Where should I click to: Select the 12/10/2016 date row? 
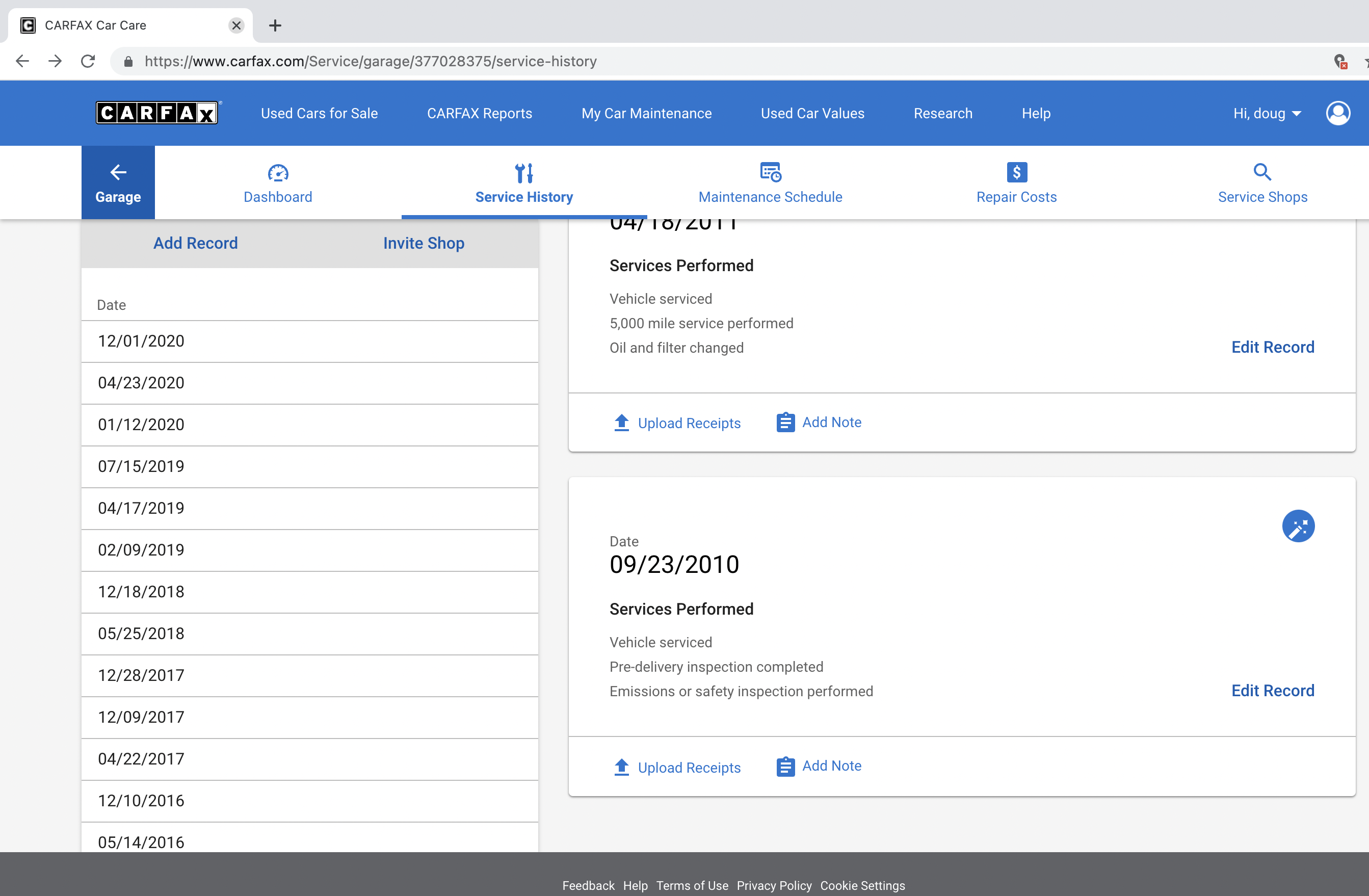coord(310,801)
